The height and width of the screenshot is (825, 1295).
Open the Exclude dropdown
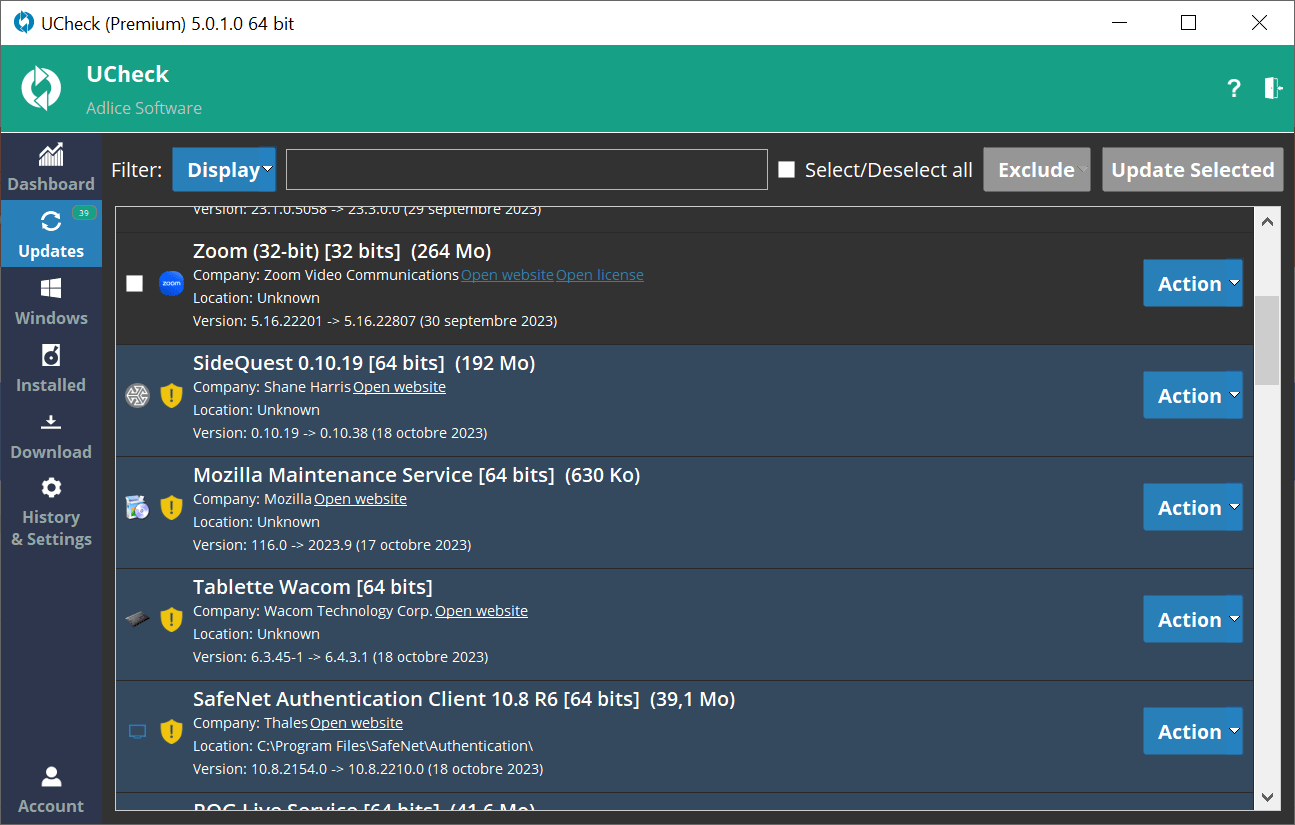[x=1036, y=169]
